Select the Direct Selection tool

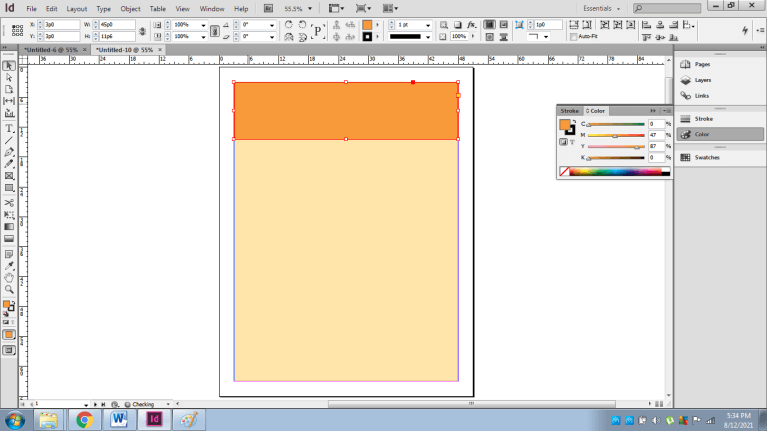(9, 77)
